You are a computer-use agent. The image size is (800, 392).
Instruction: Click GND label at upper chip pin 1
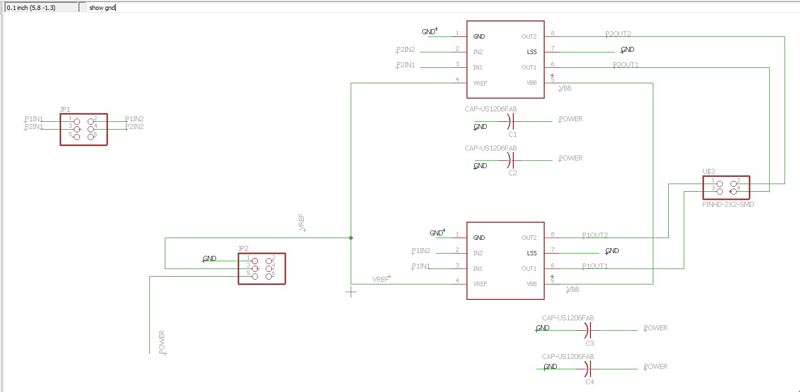(429, 32)
